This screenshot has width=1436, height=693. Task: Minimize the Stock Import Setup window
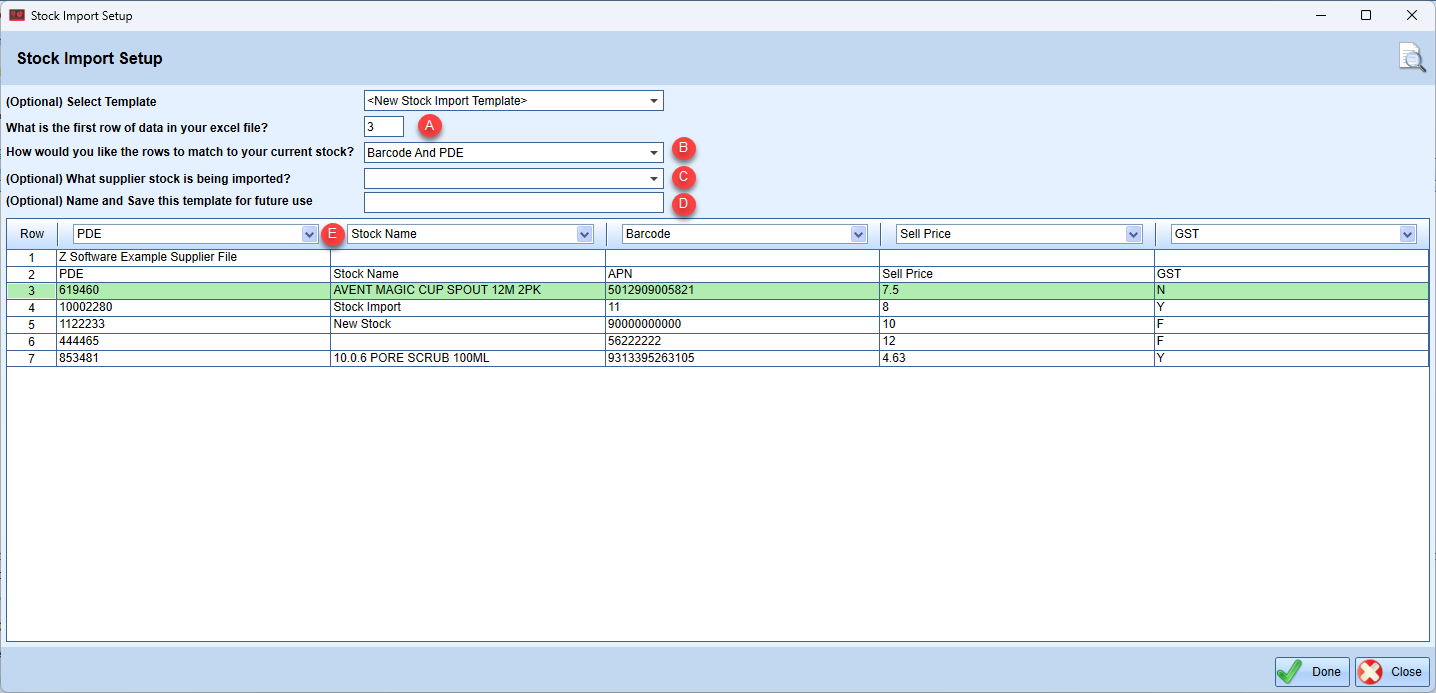pos(1320,16)
